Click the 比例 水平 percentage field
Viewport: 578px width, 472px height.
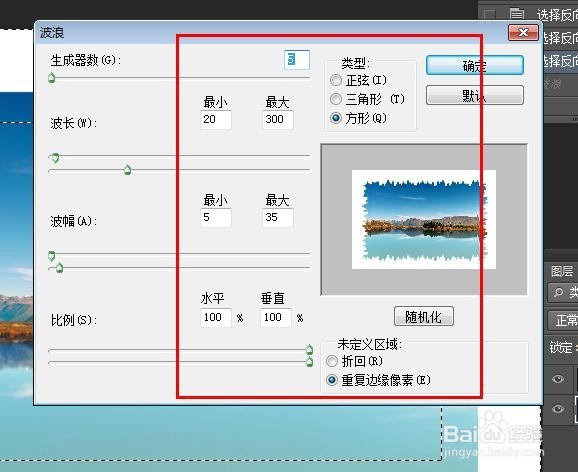pyautogui.click(x=216, y=317)
